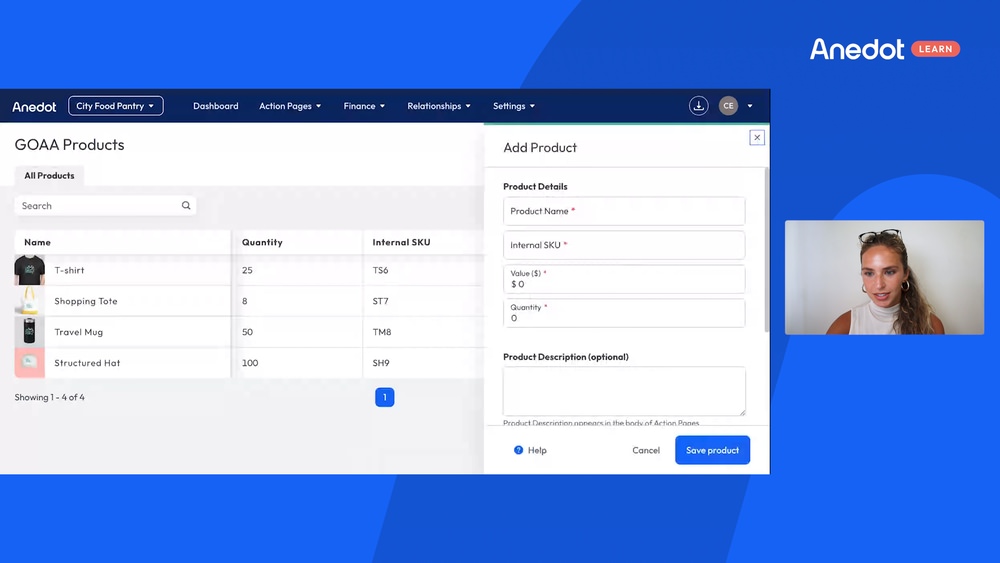Expand the Finance menu
This screenshot has height=563, width=1000.
click(364, 106)
